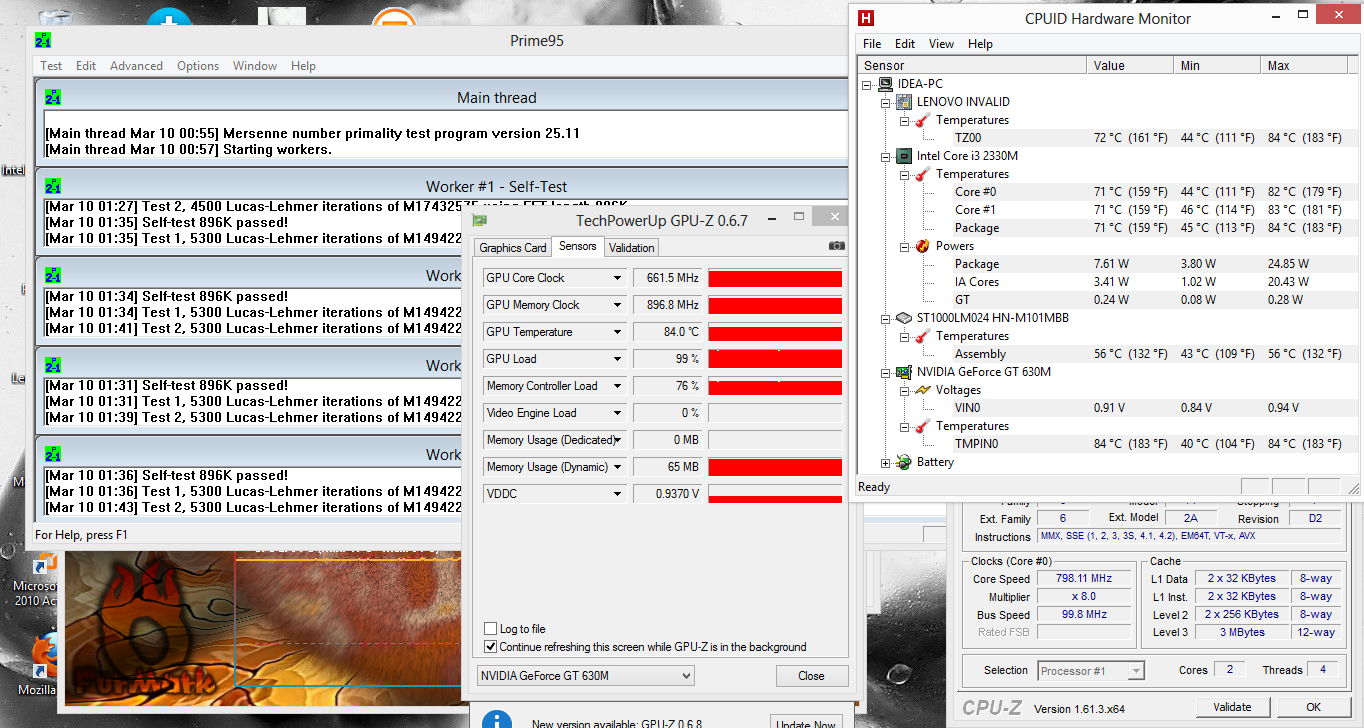Open the VDDC sensor dropdown
Screen dimensions: 1364x728
[x=618, y=494]
